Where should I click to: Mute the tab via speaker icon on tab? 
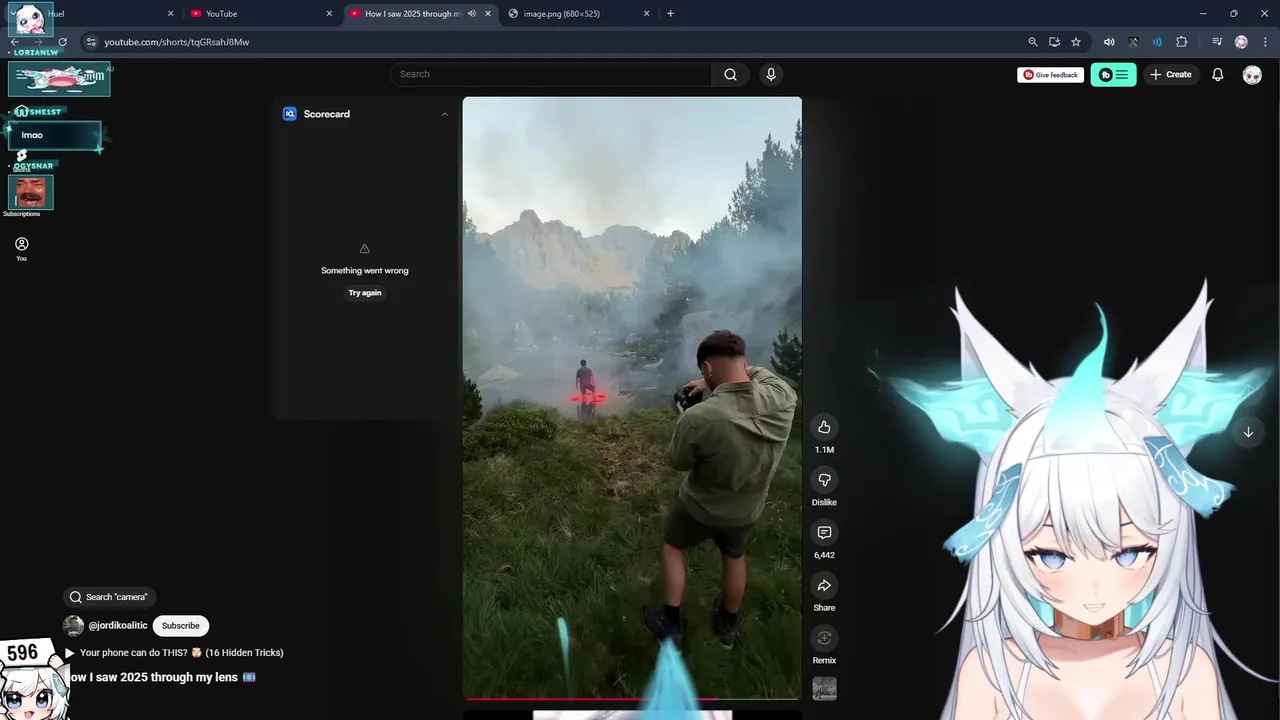pyautogui.click(x=472, y=14)
